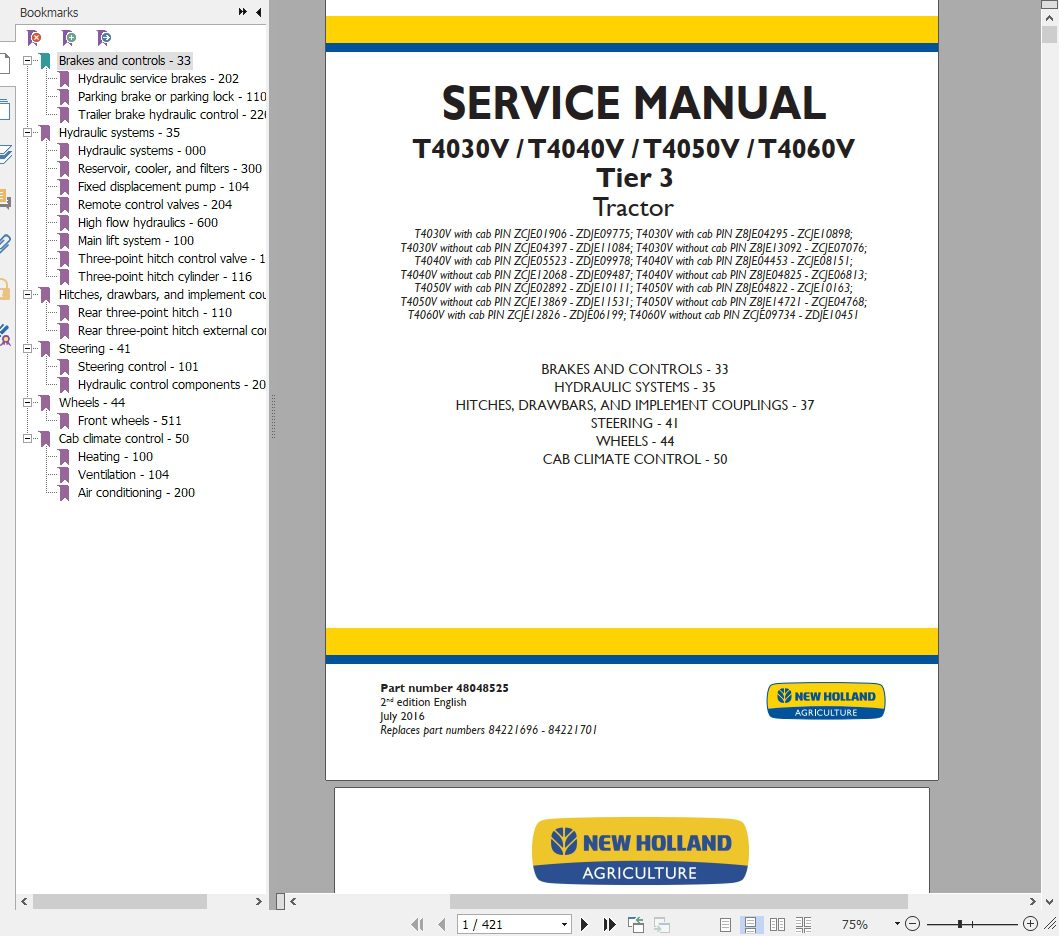Delete the selected bookmark

(x=34, y=38)
